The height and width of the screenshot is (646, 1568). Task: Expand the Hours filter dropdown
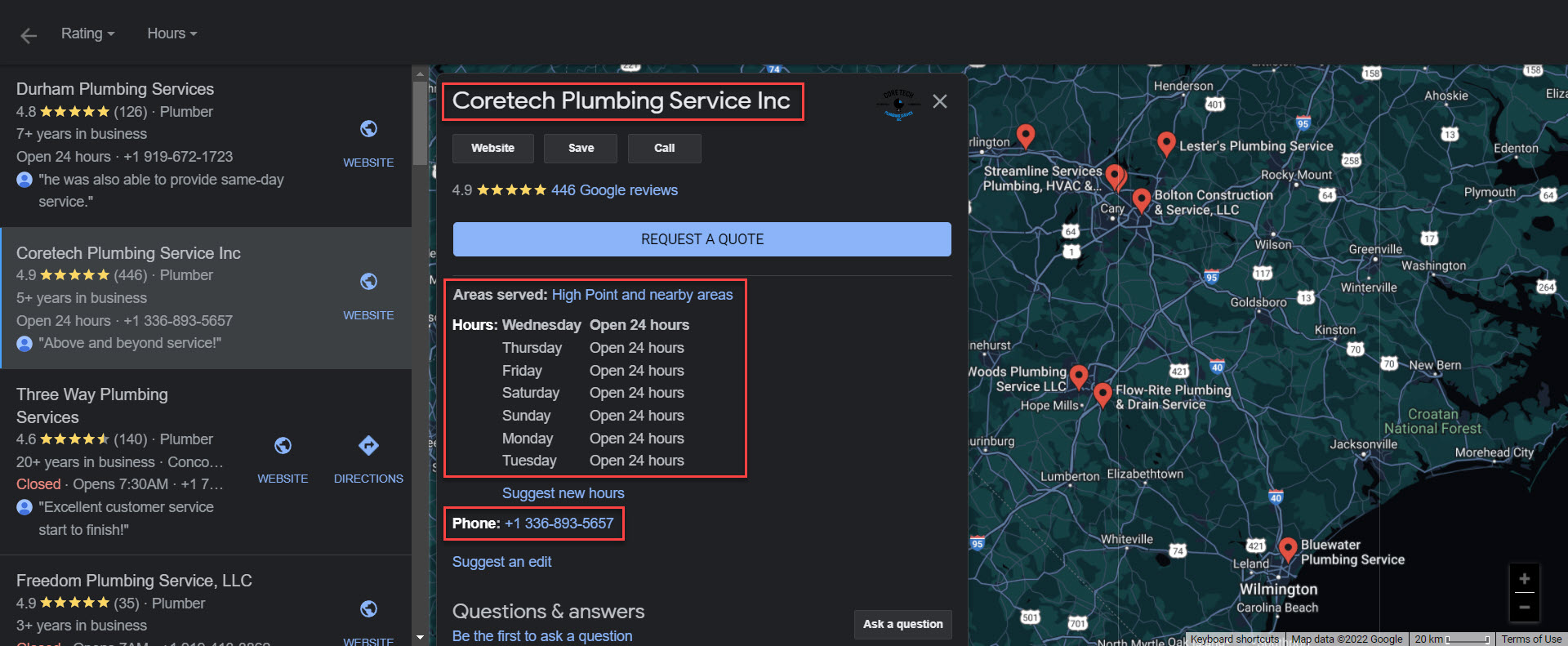(171, 33)
